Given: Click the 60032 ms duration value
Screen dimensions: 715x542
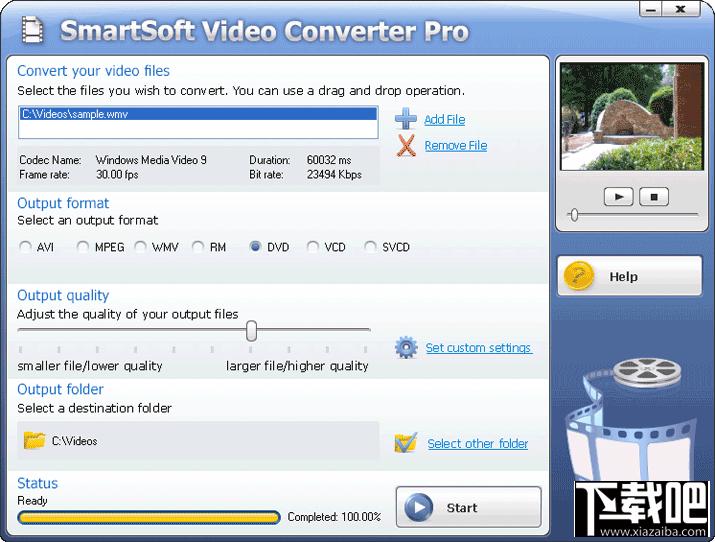Looking at the screenshot, I should (x=329, y=160).
